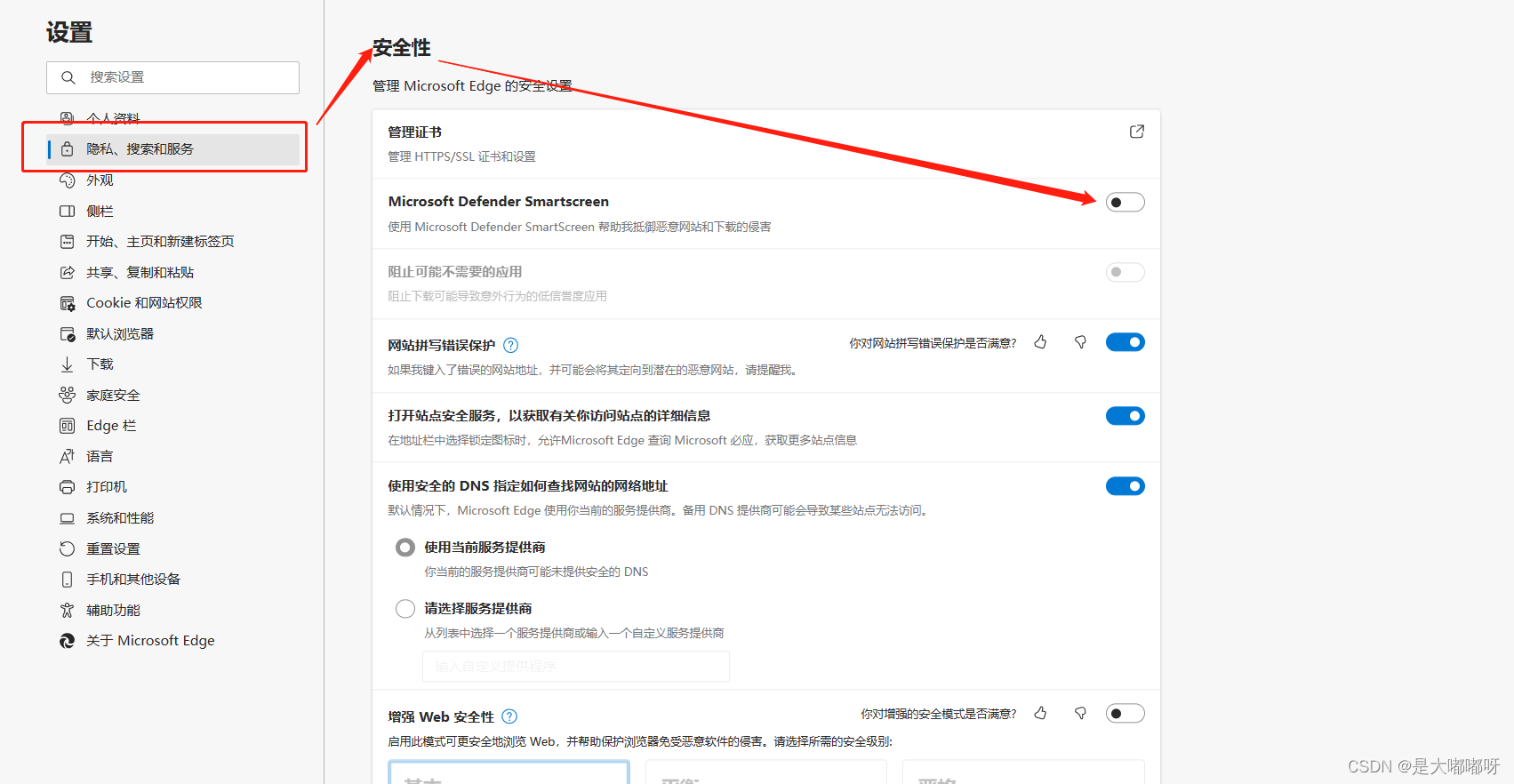Click the 重置设置 reset icon
This screenshot has width=1514, height=784.
click(67, 549)
